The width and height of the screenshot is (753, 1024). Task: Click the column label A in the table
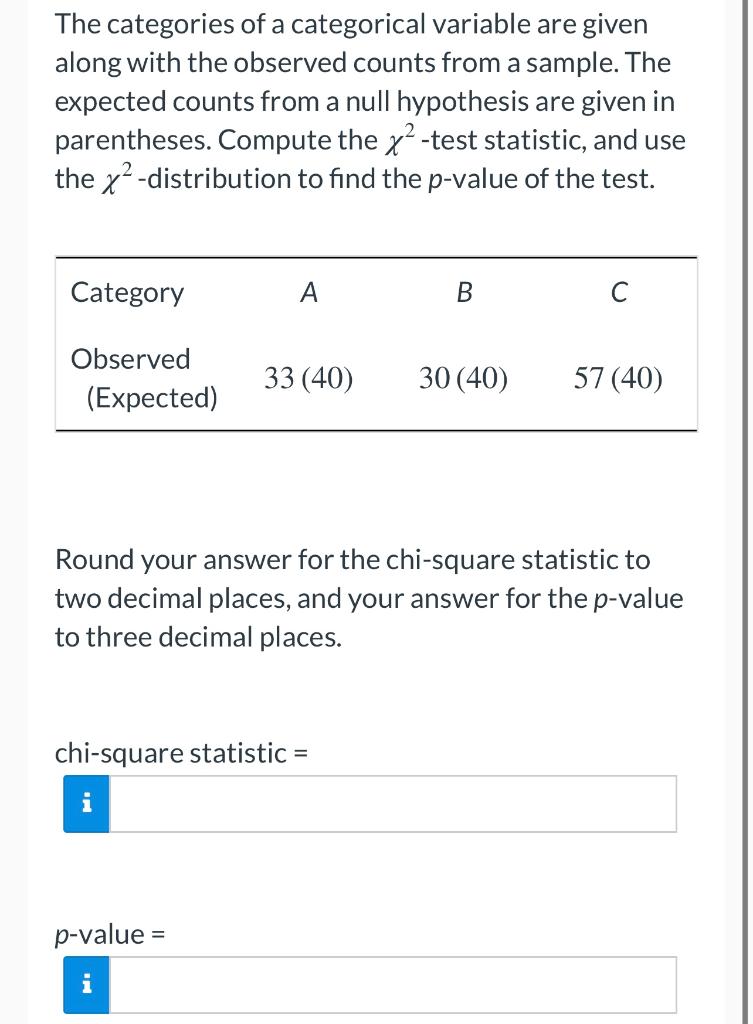click(x=309, y=292)
